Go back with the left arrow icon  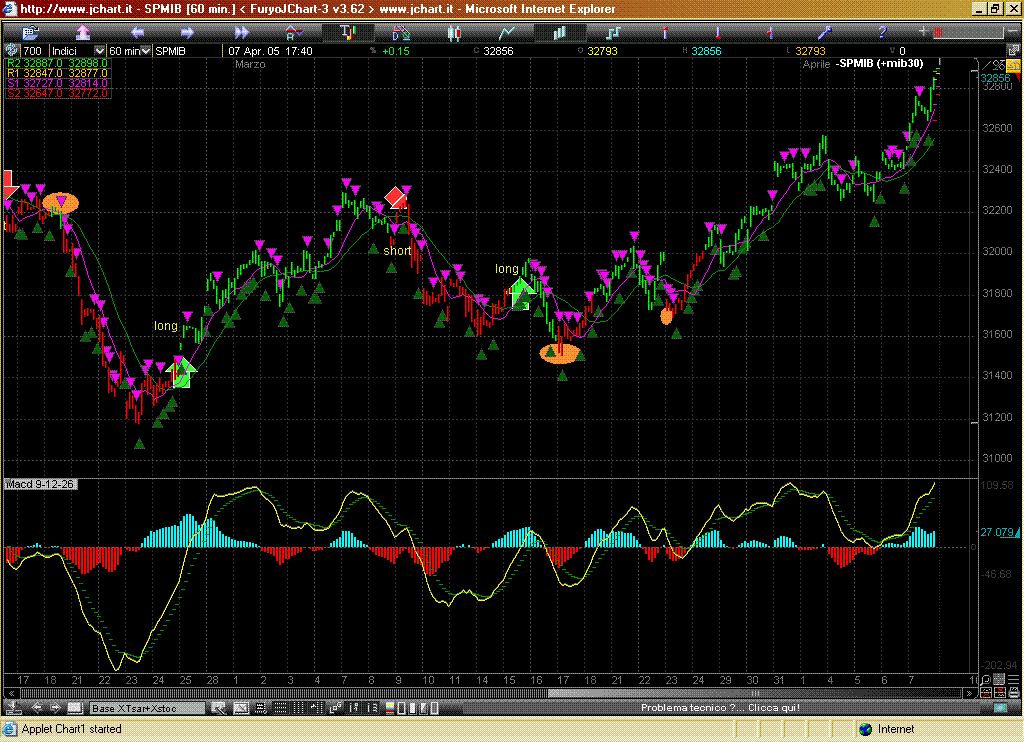click(136, 32)
